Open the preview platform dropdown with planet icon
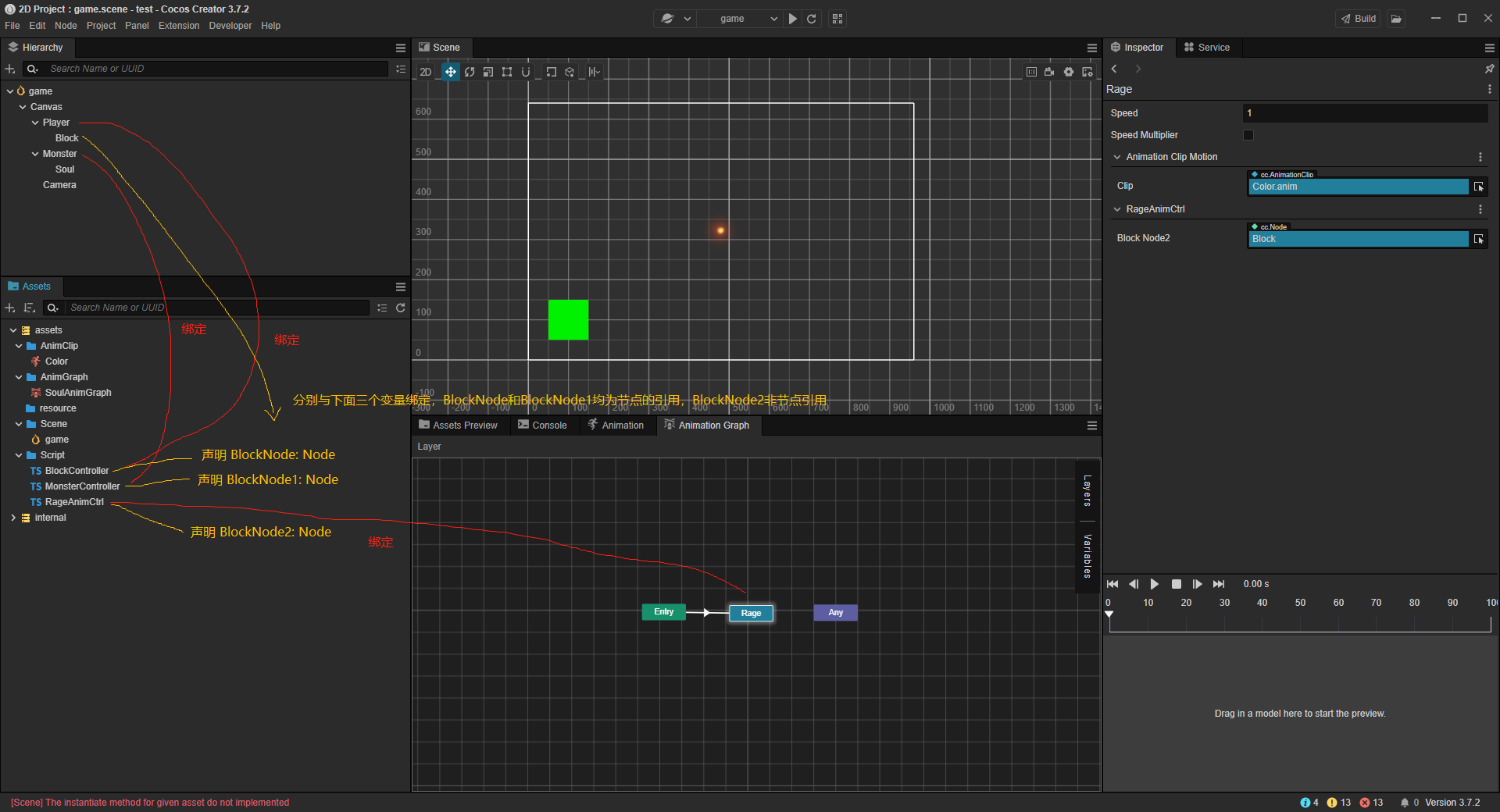Image resolution: width=1500 pixels, height=812 pixels. pyautogui.click(x=676, y=19)
